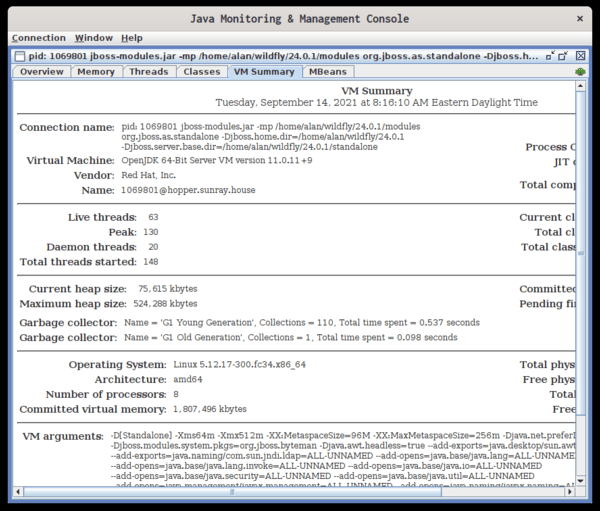Open the Threads tab
600x511 pixels.
click(x=149, y=72)
